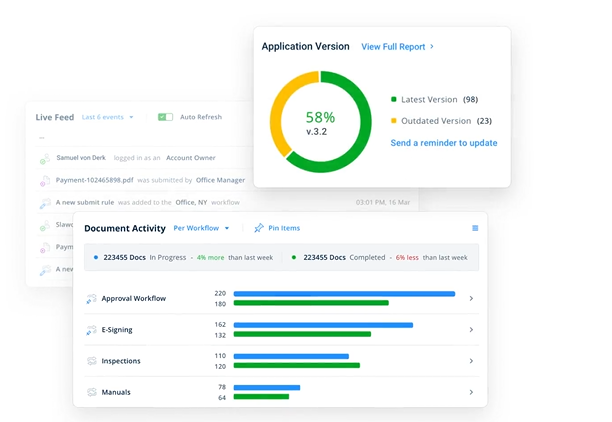
Task: Click the Approval Workflow row icon
Action: 91,298
